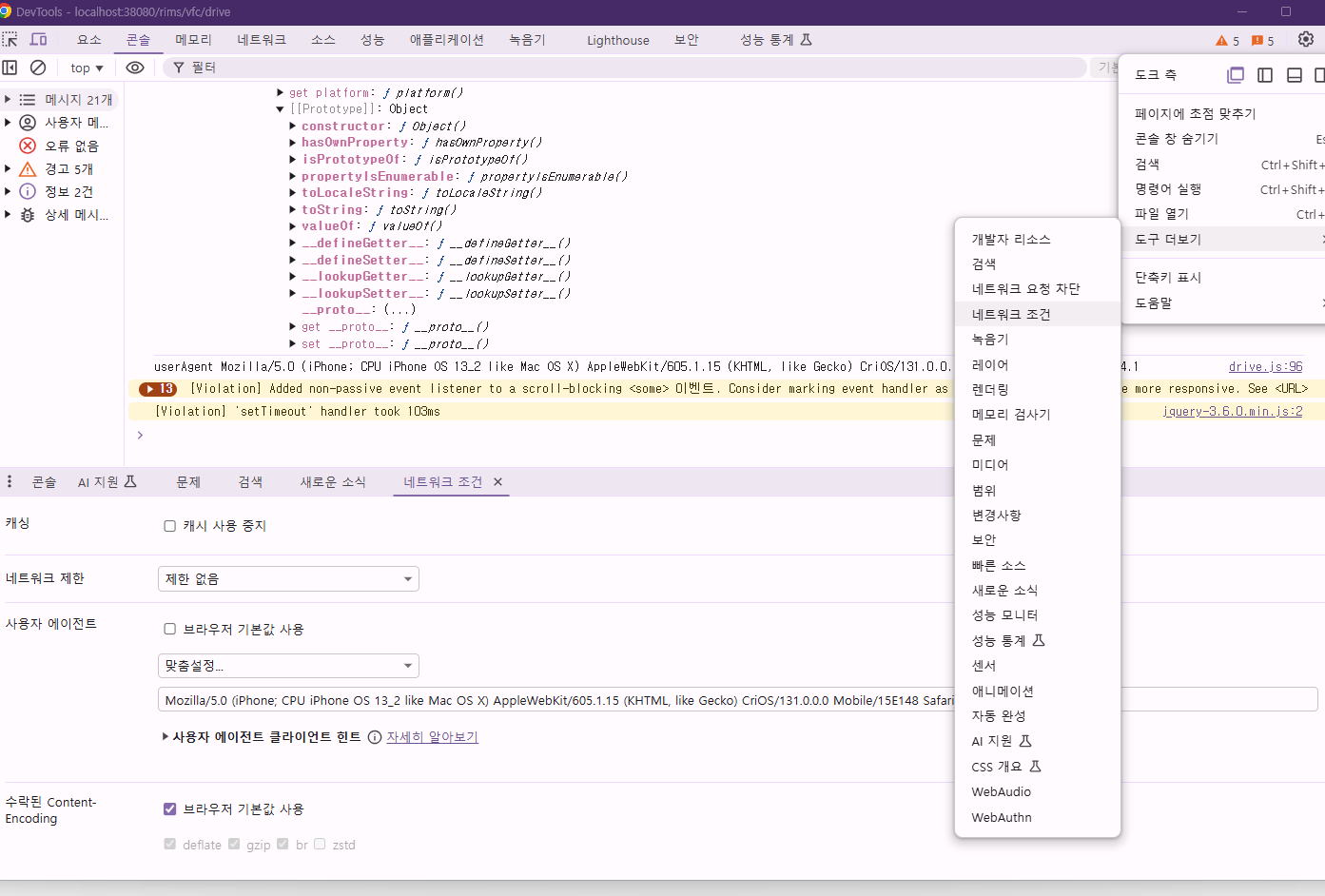
Task: Select the inspect element tool
Action: click(x=11, y=39)
